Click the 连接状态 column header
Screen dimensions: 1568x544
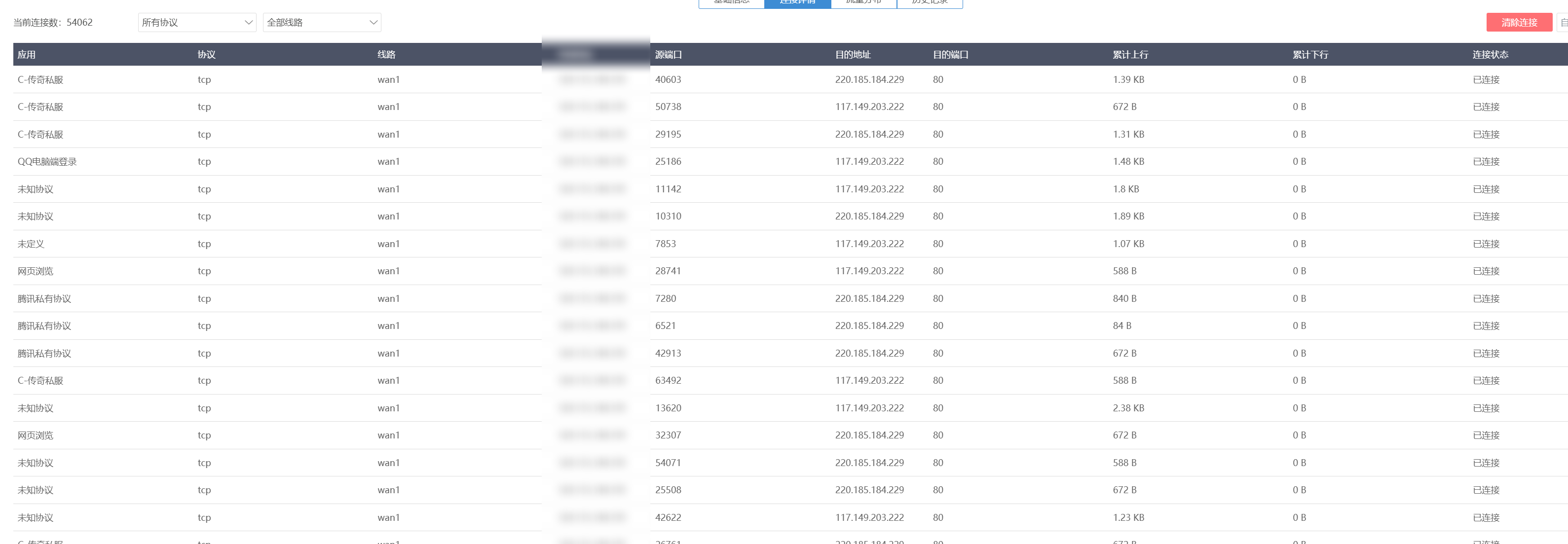(1489, 54)
